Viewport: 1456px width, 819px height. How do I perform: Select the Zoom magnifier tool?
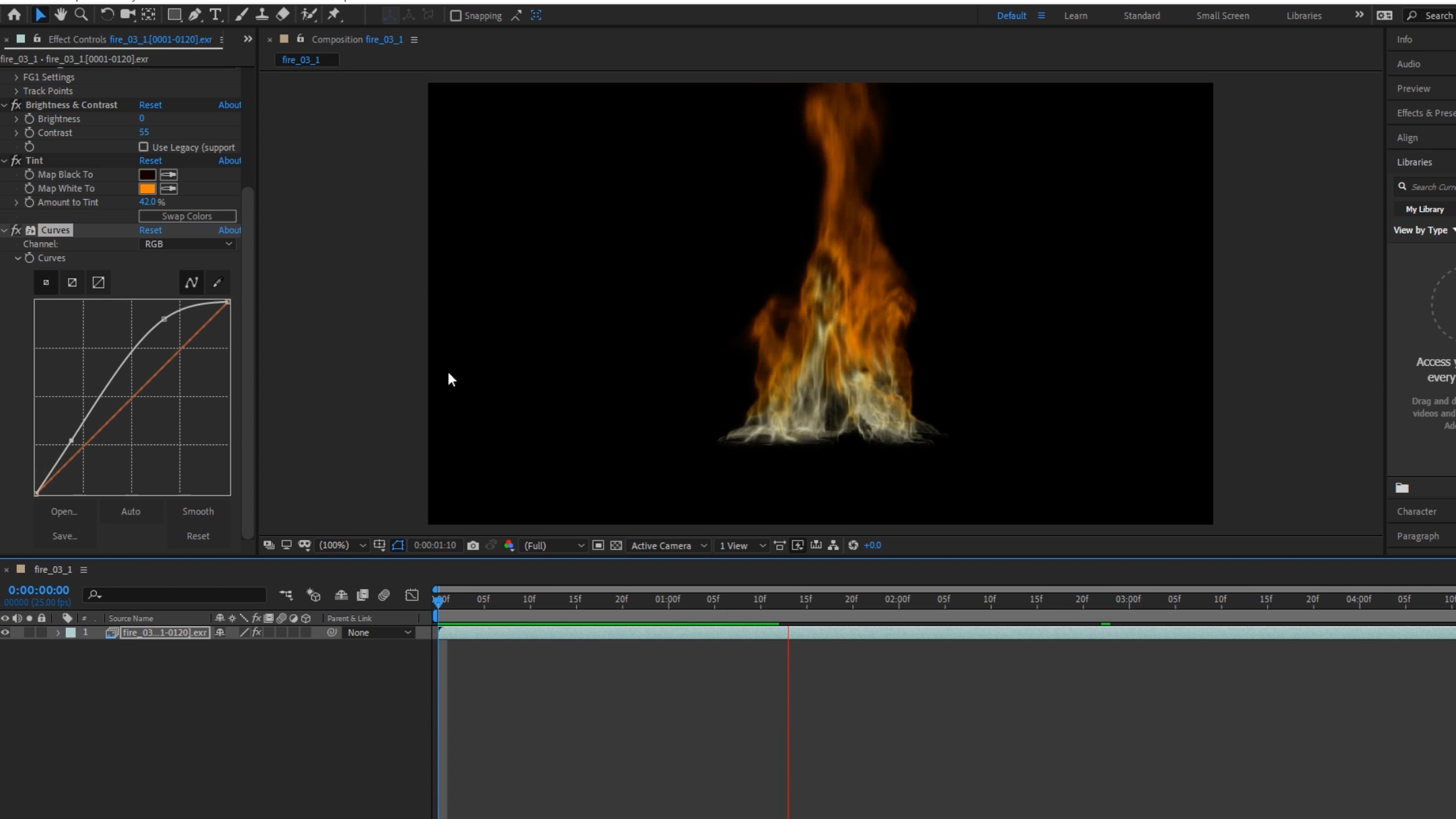coord(81,14)
